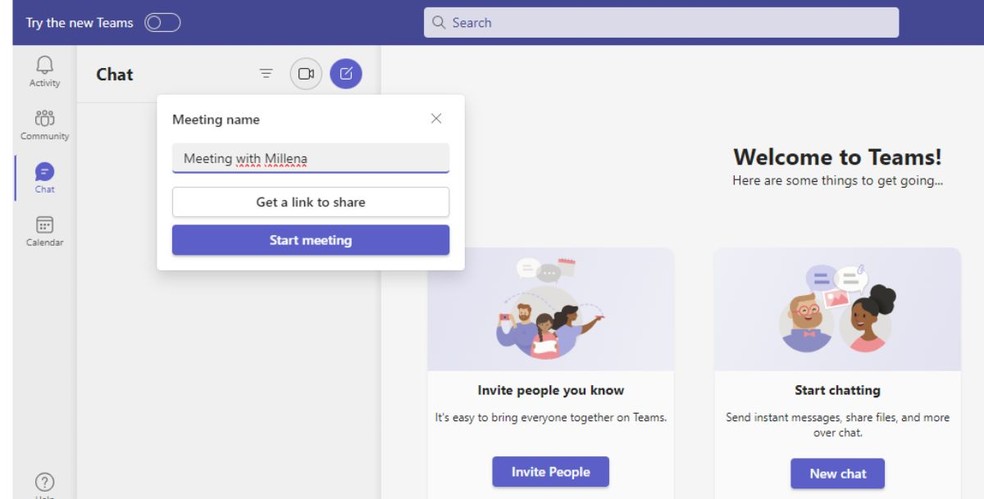The image size is (984, 499).
Task: Select the Chat sidebar icon
Action: (45, 171)
